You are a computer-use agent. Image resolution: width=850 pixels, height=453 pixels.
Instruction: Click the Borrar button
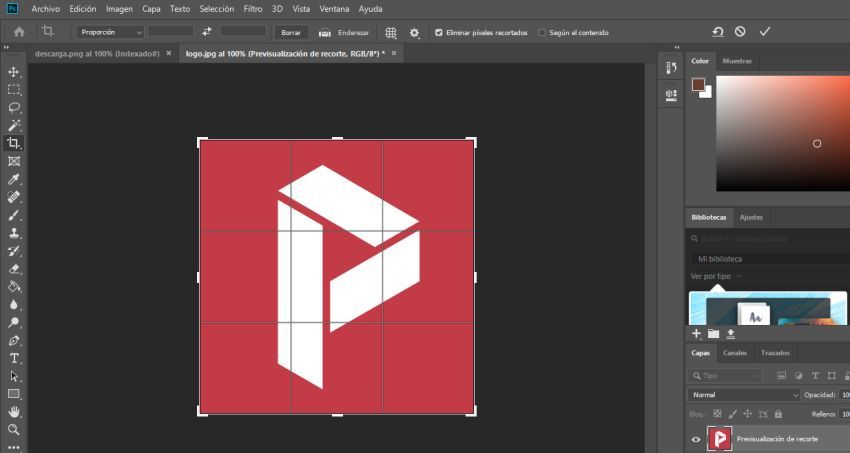[x=291, y=33]
